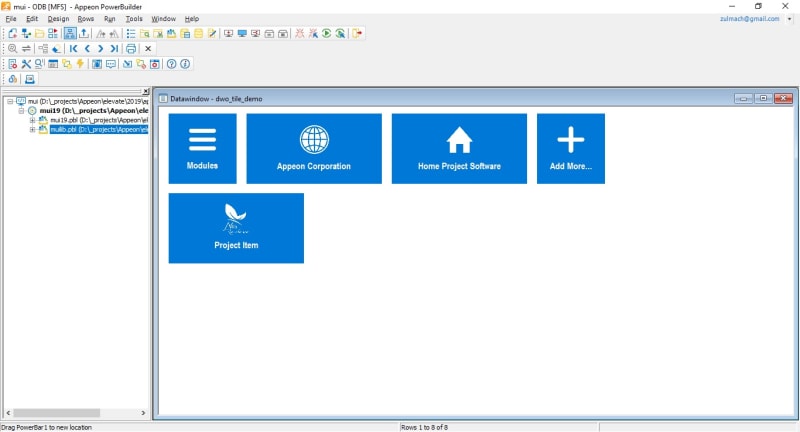Click the yellow Database cylinder icon

pyautogui.click(x=198, y=34)
